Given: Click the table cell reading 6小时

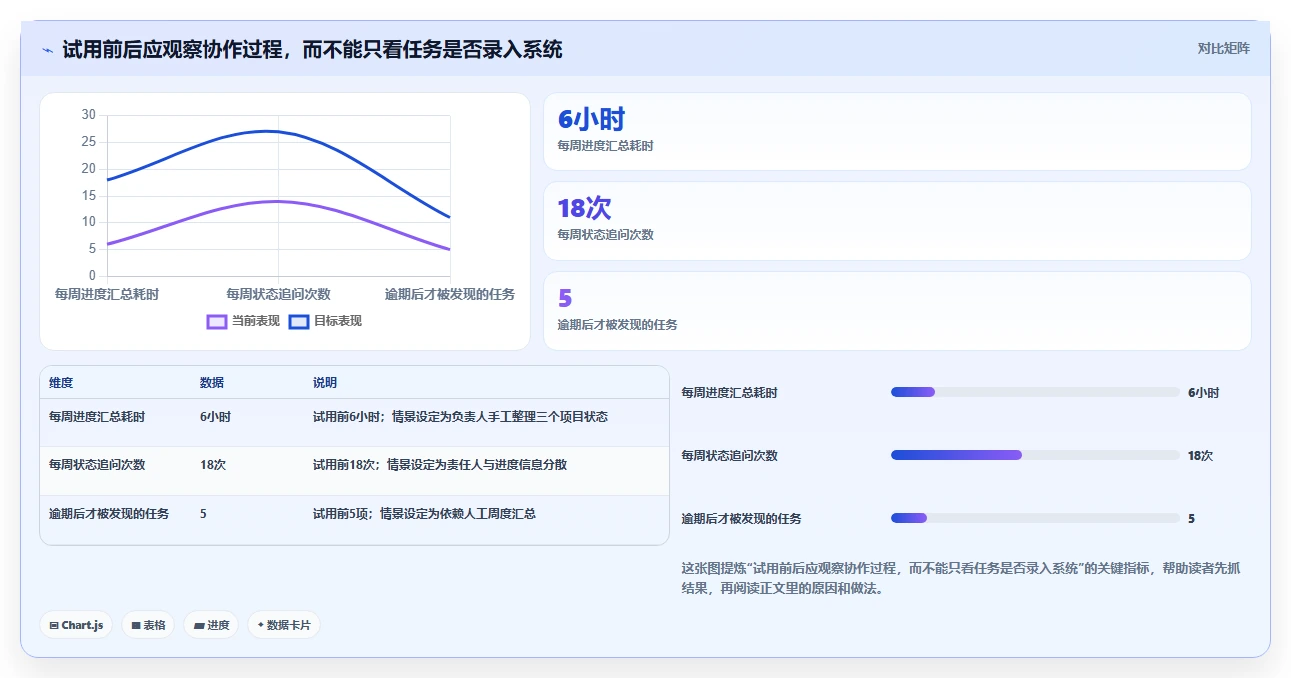Looking at the screenshot, I should point(215,417).
